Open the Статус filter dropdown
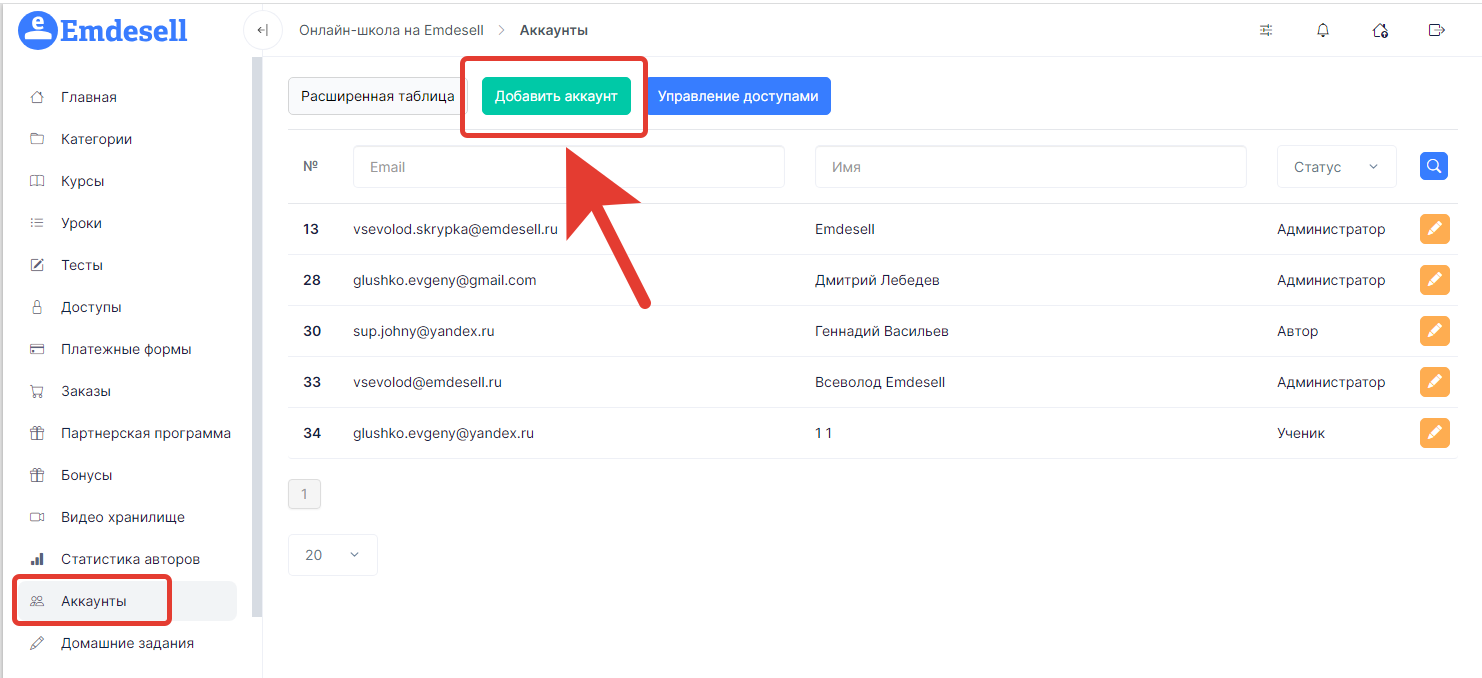The height and width of the screenshot is (678, 1482). tap(1336, 167)
